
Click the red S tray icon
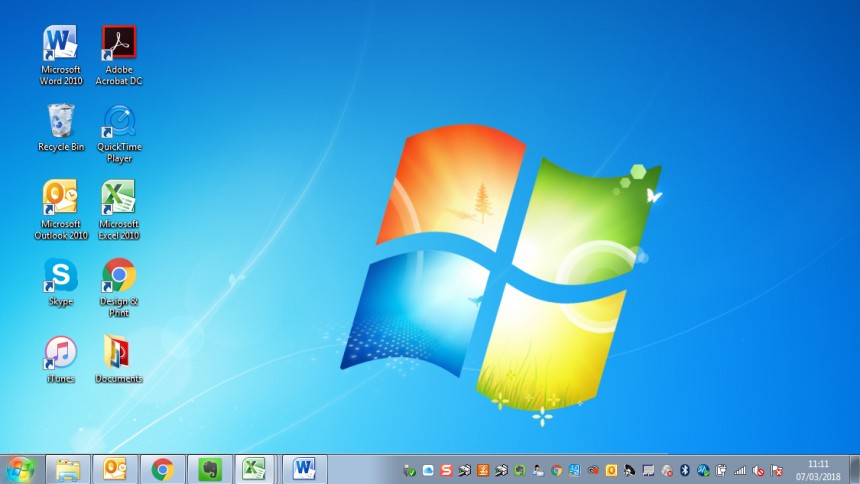point(446,470)
